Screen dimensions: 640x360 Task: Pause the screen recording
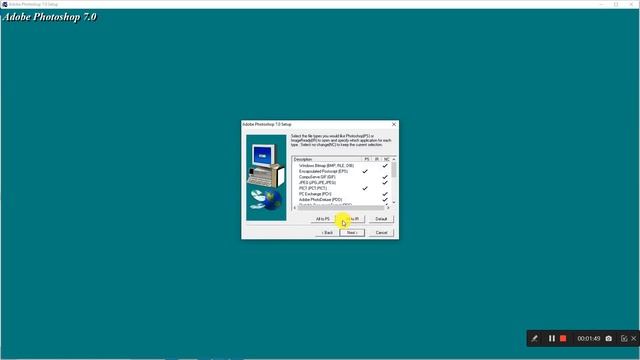tap(551, 338)
